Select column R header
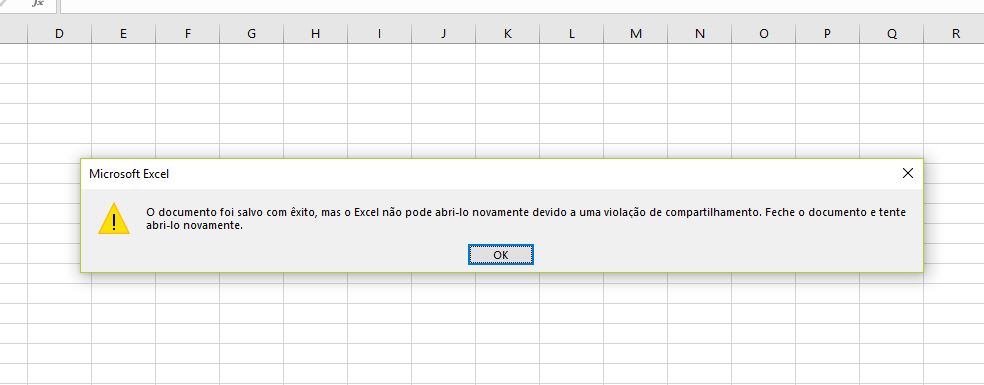Image resolution: width=984 pixels, height=385 pixels. coord(954,34)
